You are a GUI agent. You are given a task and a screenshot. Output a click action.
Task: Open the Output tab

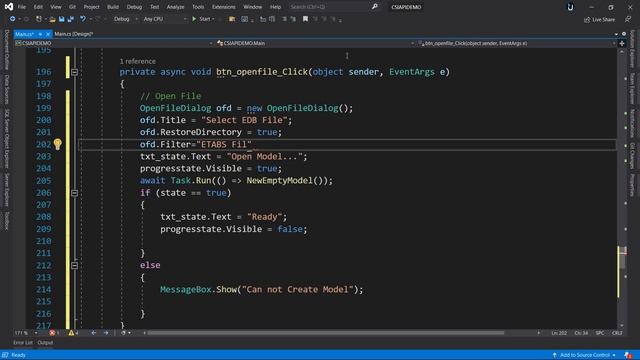click(45, 343)
